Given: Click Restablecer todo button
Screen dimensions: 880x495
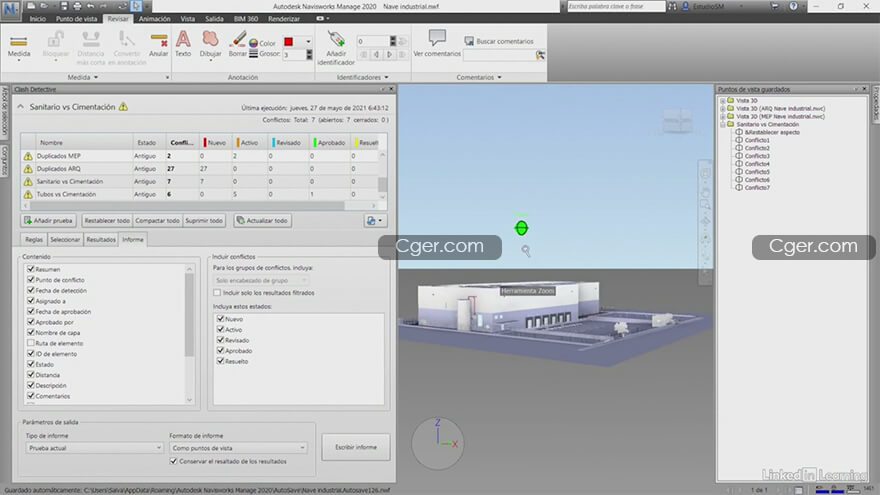Looking at the screenshot, I should pos(107,221).
